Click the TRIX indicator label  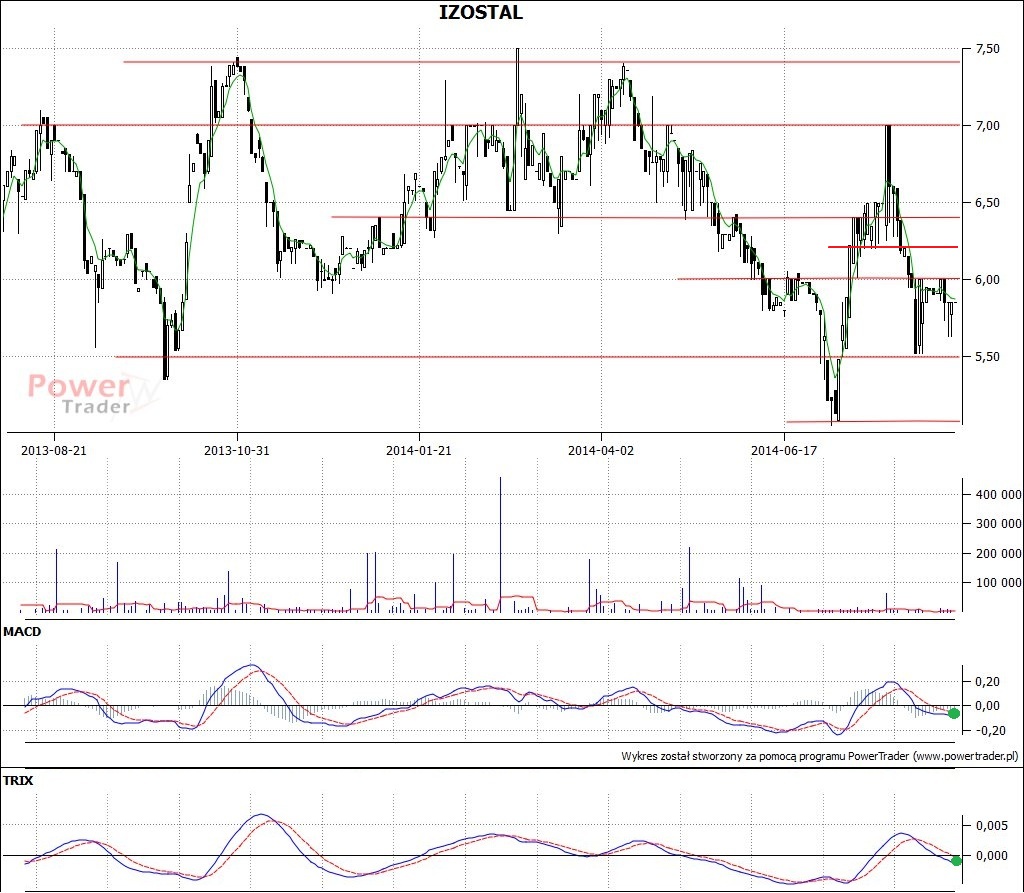(18, 781)
